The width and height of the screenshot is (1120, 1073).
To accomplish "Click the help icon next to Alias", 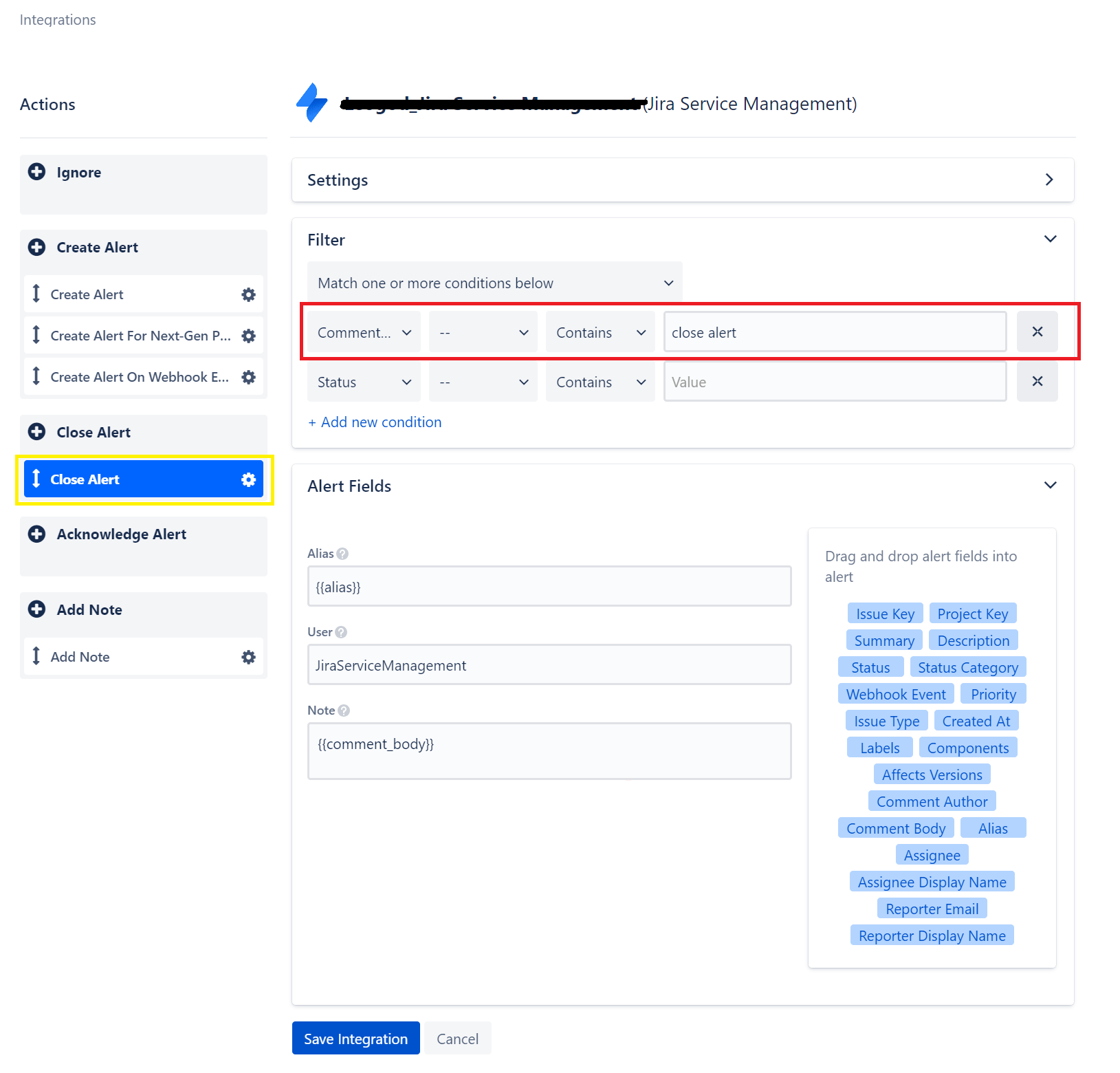I will [342, 554].
